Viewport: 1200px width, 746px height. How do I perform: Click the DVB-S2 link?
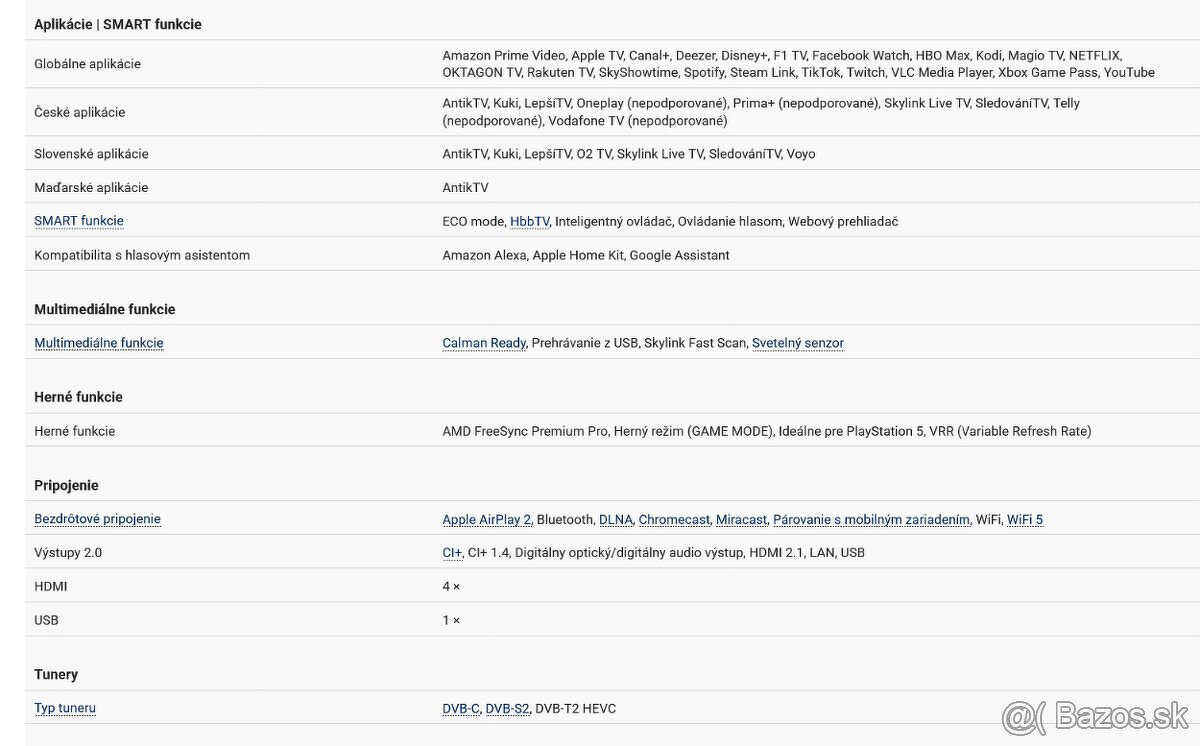pos(507,709)
